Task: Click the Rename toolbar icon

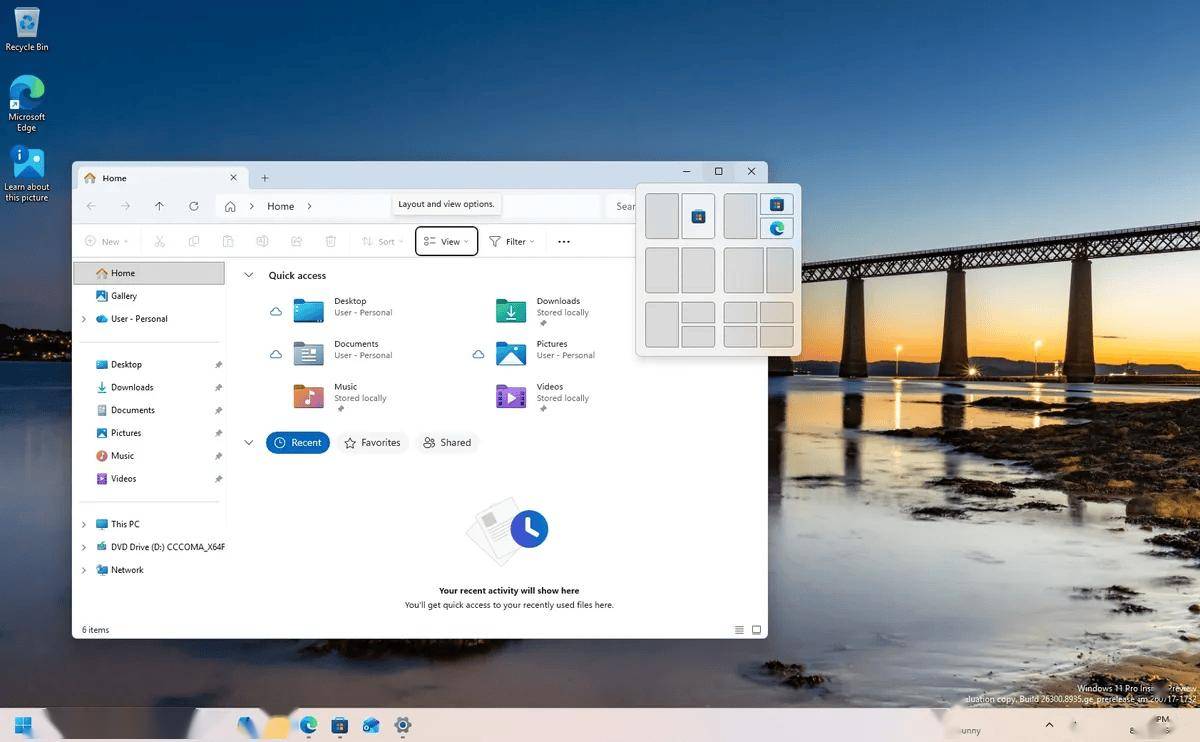Action: click(x=262, y=241)
